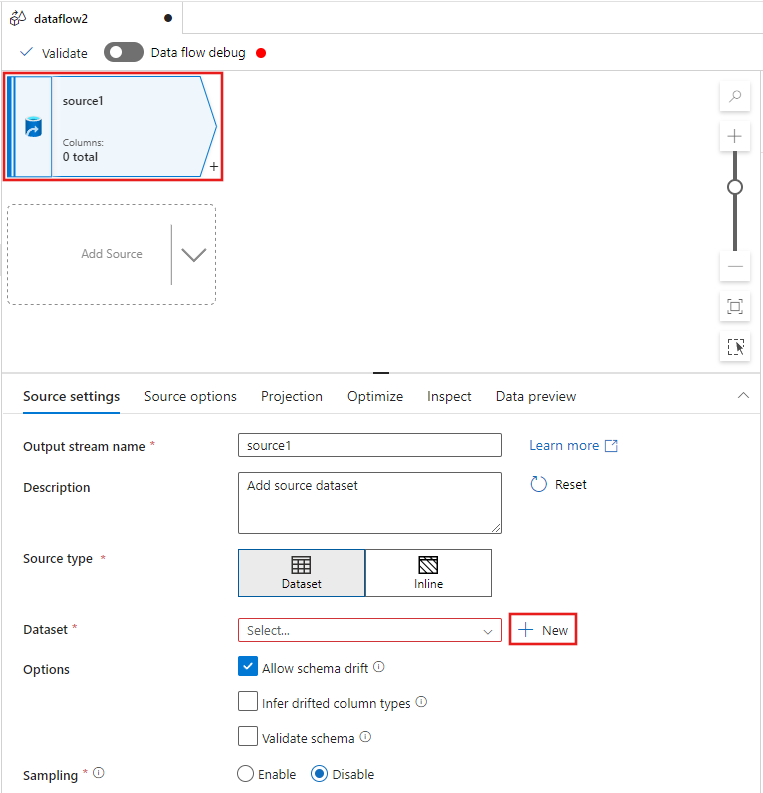Toggle the Data flow debug switch

point(124,53)
